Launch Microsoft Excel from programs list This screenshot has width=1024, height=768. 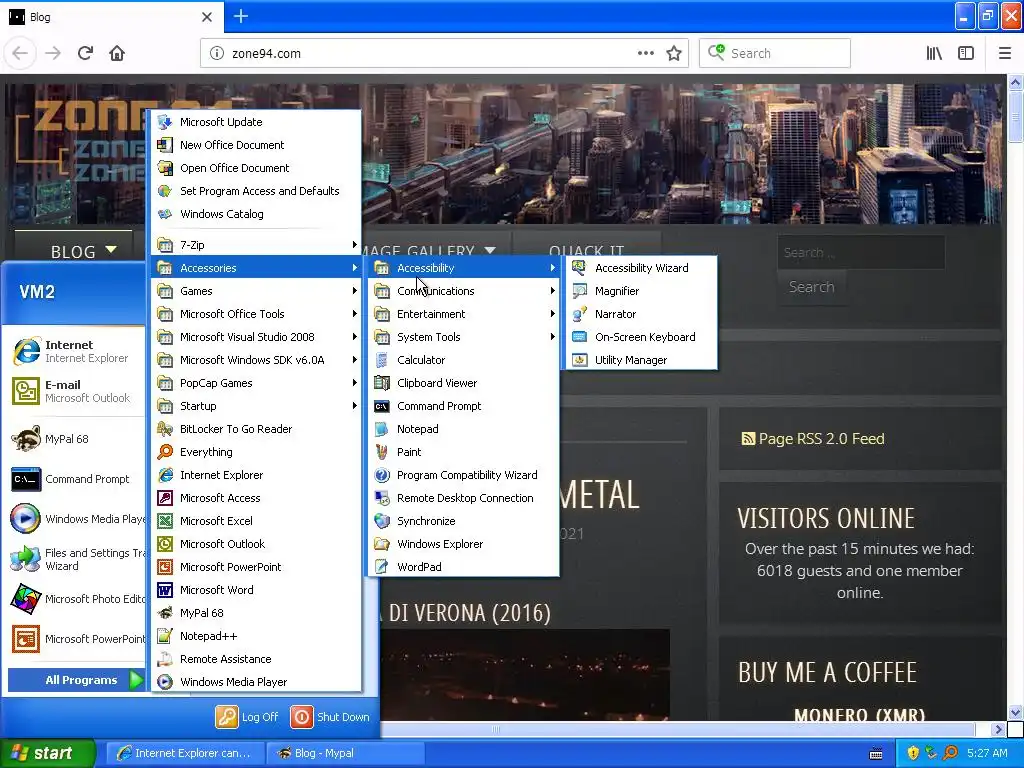pos(256,520)
